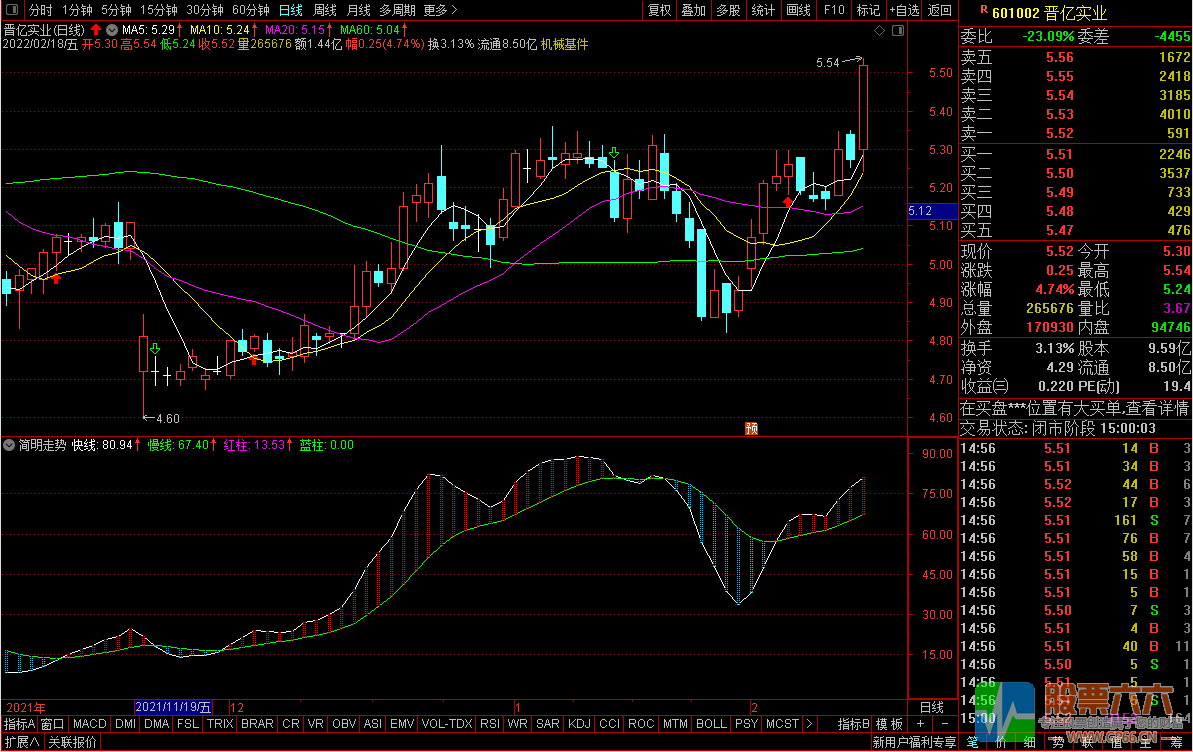Screen dimensions: 1193x752
Task: Click the green down arrow signal in January
Action: pos(614,153)
